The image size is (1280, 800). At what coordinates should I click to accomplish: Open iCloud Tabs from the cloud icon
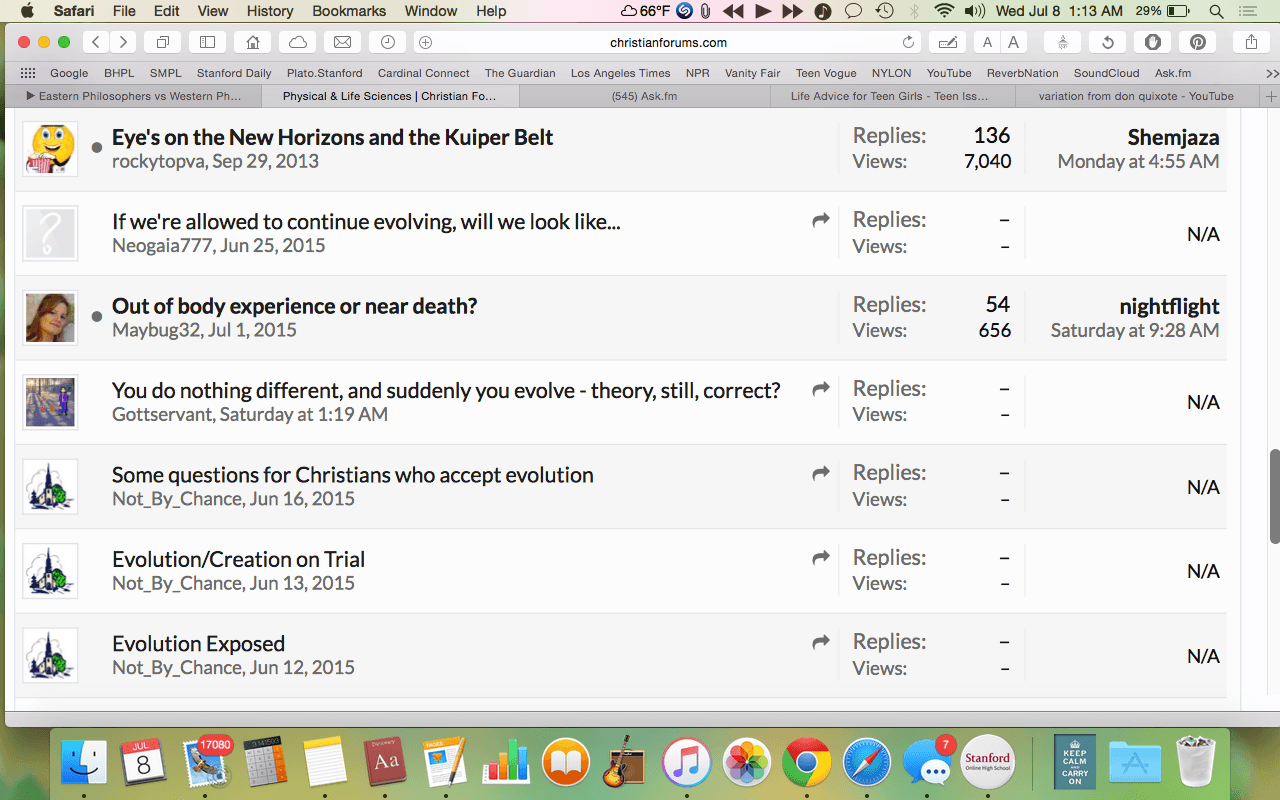pyautogui.click(x=298, y=42)
